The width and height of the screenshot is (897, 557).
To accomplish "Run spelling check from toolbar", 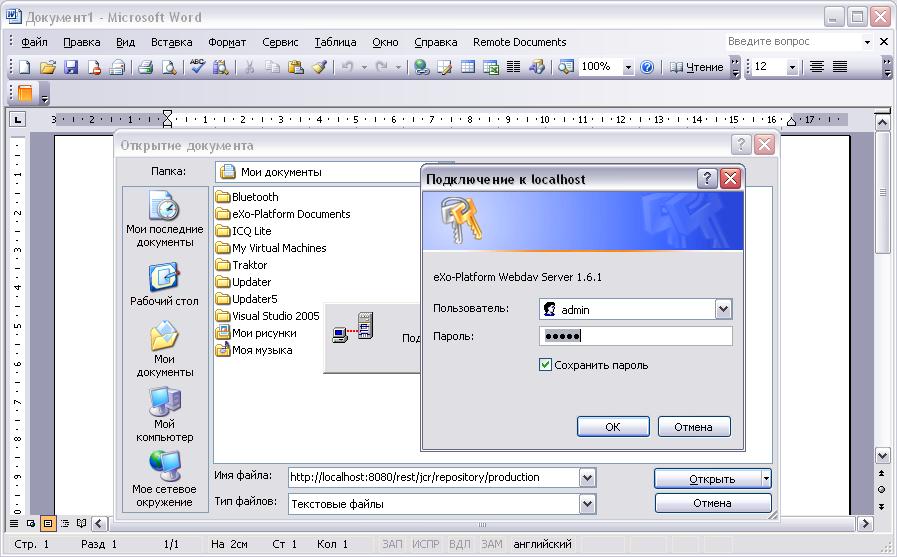I will point(197,67).
